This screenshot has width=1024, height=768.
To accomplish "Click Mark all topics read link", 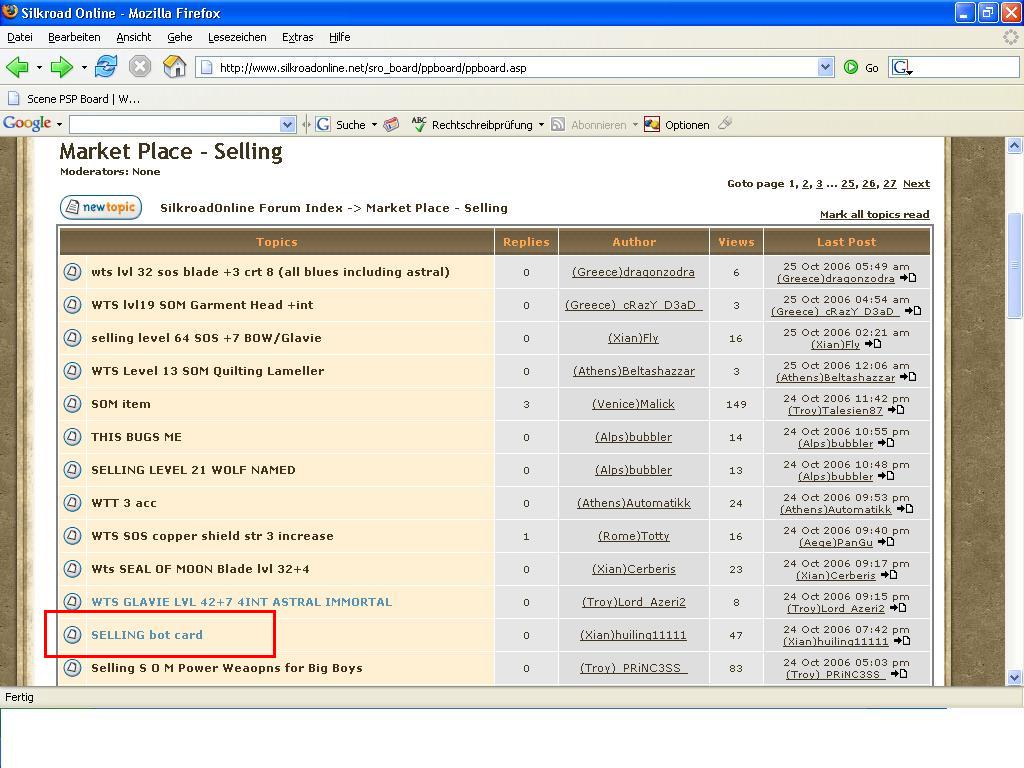I will (874, 215).
